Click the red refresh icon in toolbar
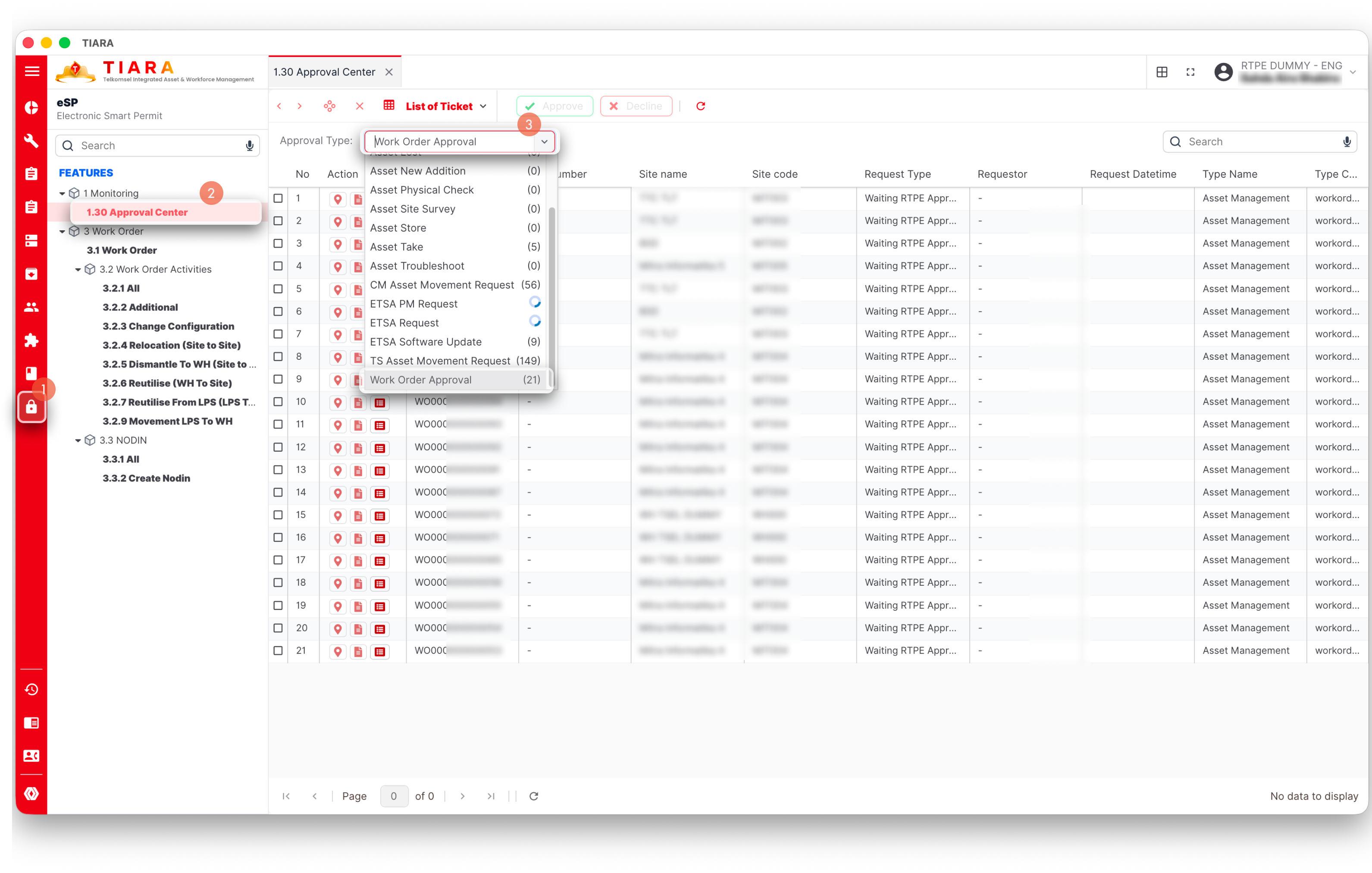The height and width of the screenshot is (873, 1372). click(700, 106)
